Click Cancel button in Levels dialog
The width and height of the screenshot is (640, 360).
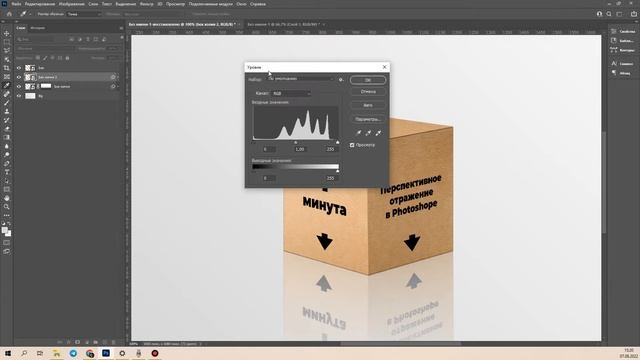click(x=368, y=92)
